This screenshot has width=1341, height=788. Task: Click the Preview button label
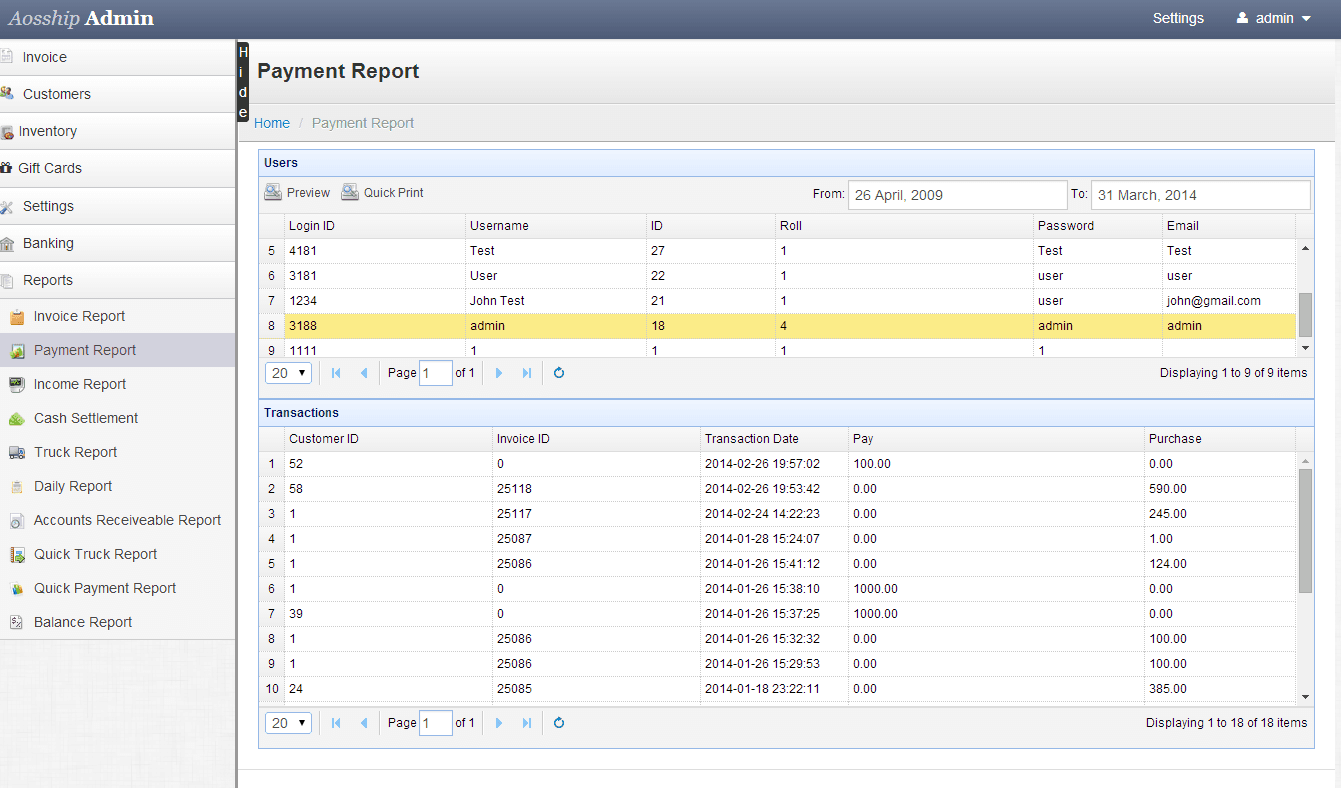click(x=308, y=192)
